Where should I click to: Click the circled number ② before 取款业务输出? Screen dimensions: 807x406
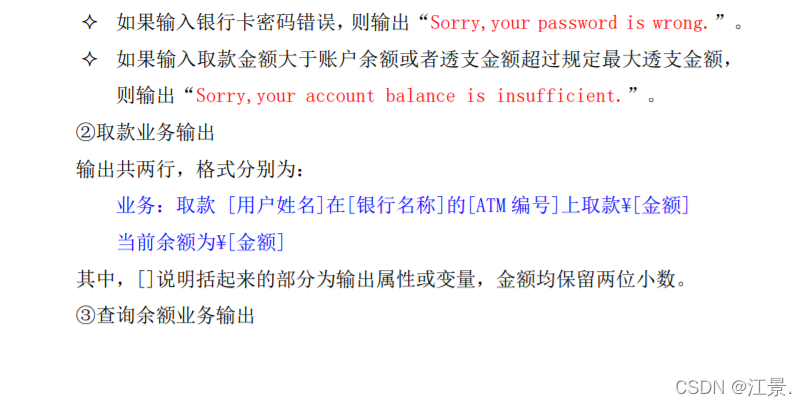85,133
